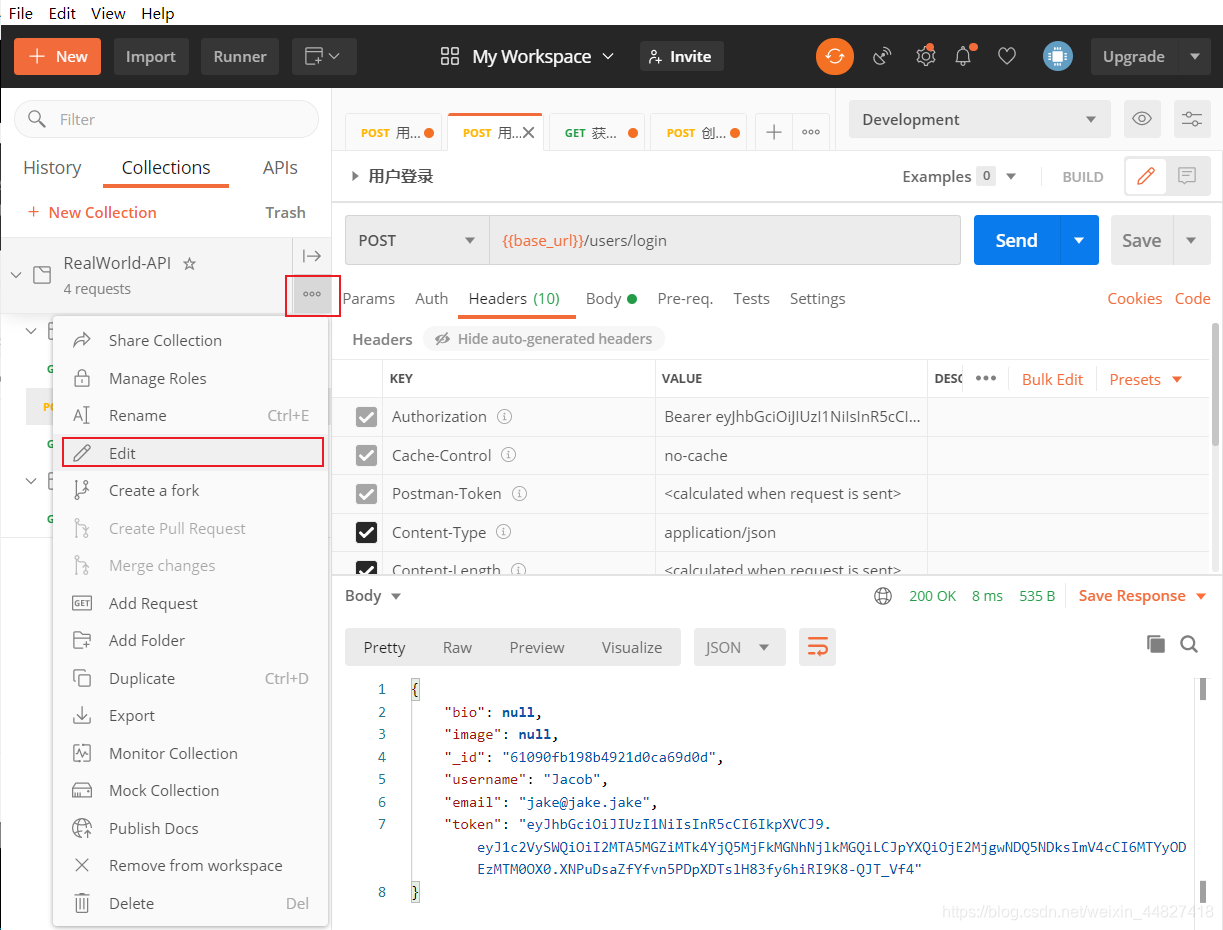Click Hide auto-generated headers toggle

pyautogui.click(x=543, y=339)
